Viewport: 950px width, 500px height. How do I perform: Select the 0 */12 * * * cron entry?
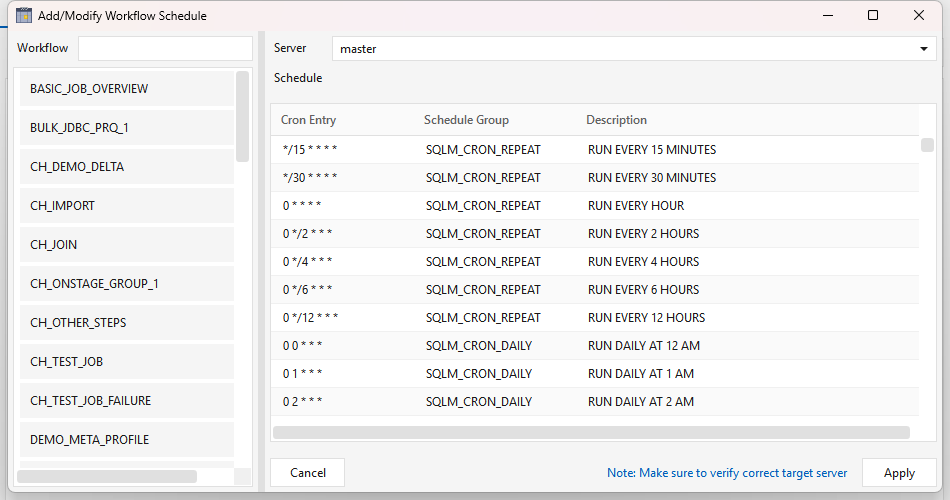pos(310,318)
